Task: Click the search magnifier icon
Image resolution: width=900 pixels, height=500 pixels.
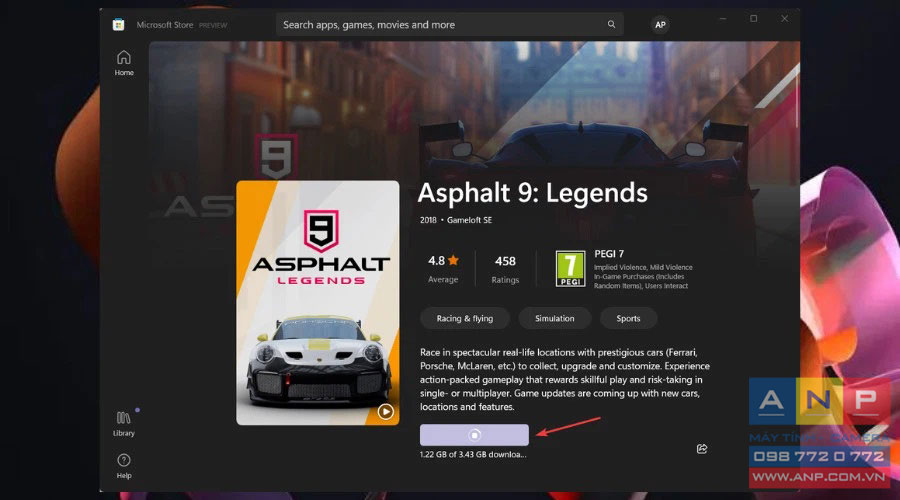Action: 611,25
